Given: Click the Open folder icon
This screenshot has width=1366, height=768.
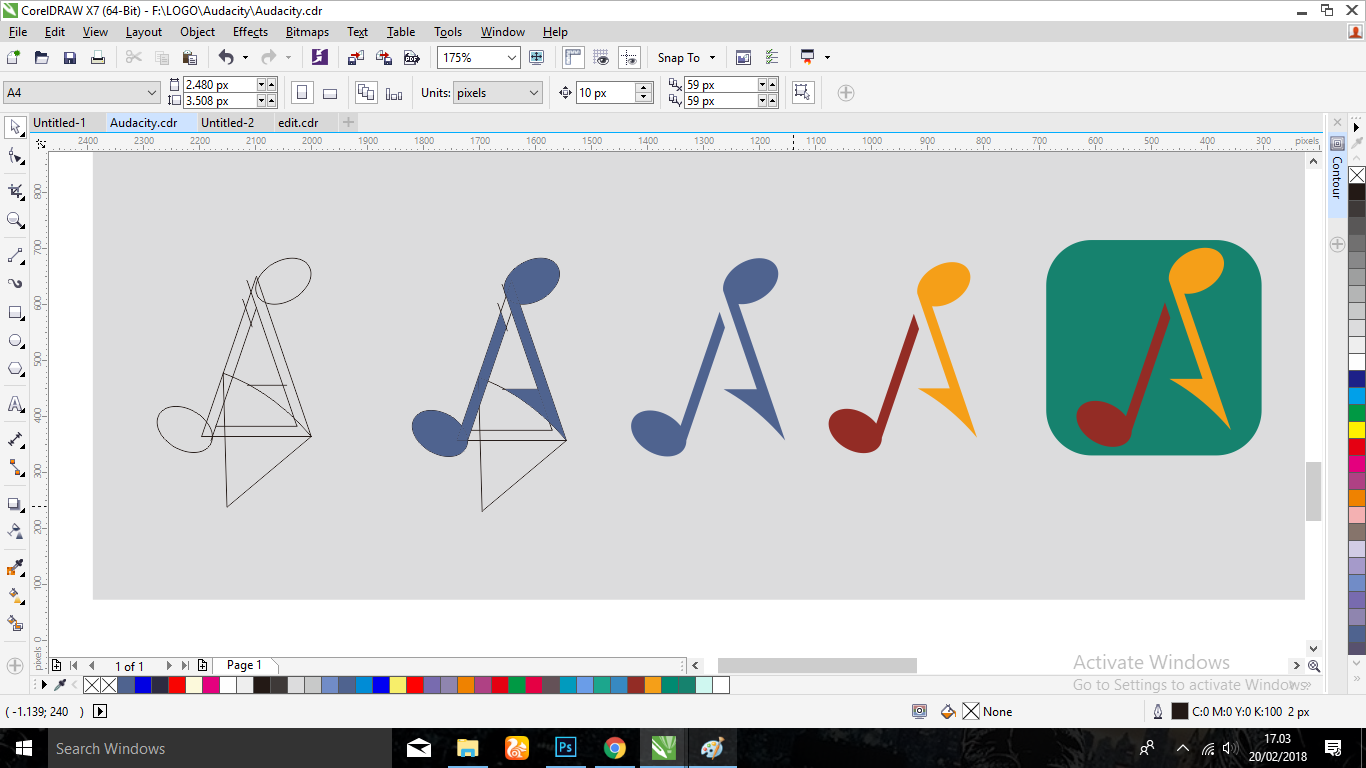Looking at the screenshot, I should click(41, 58).
